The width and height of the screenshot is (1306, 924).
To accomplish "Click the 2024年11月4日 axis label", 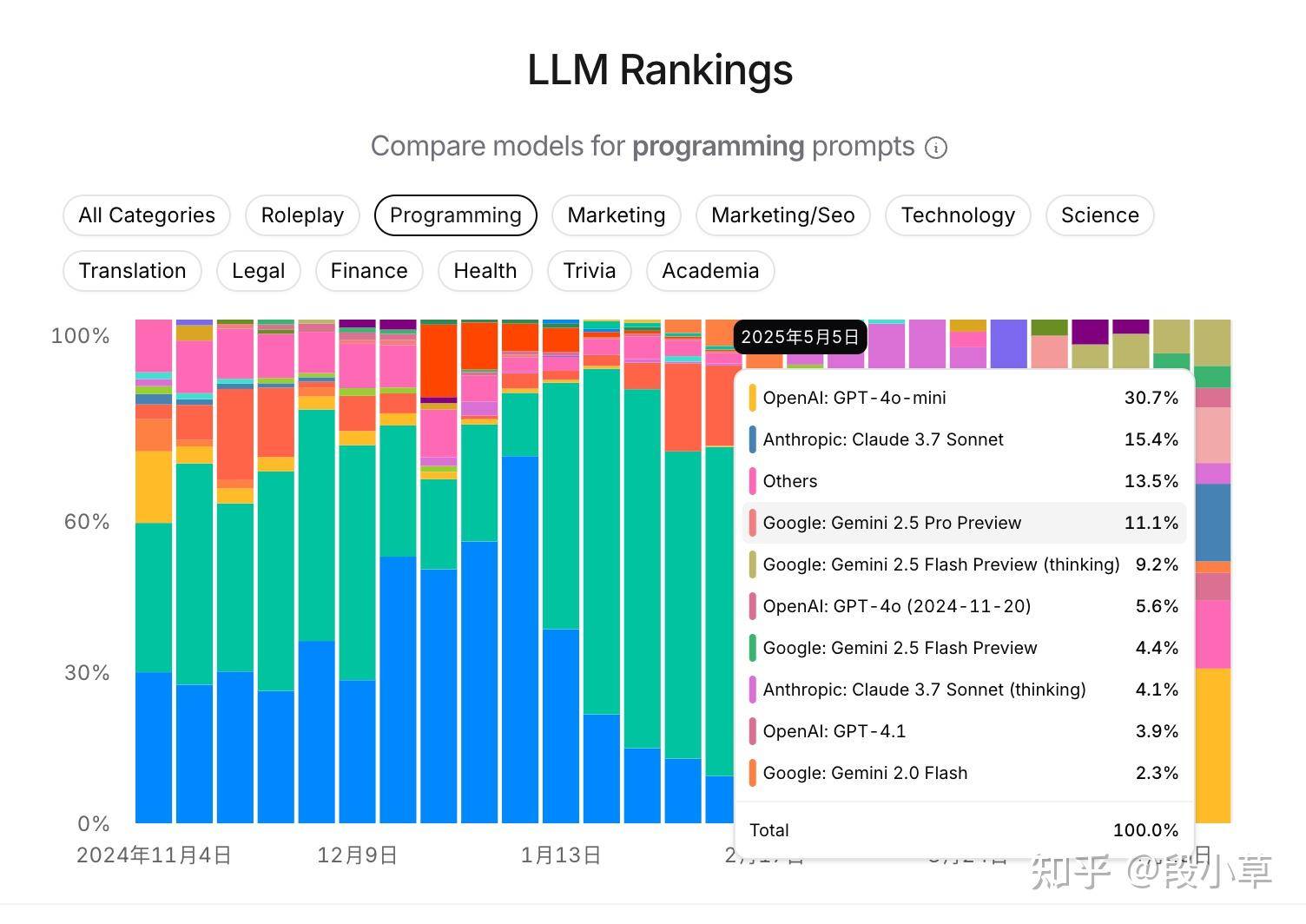I will [154, 855].
